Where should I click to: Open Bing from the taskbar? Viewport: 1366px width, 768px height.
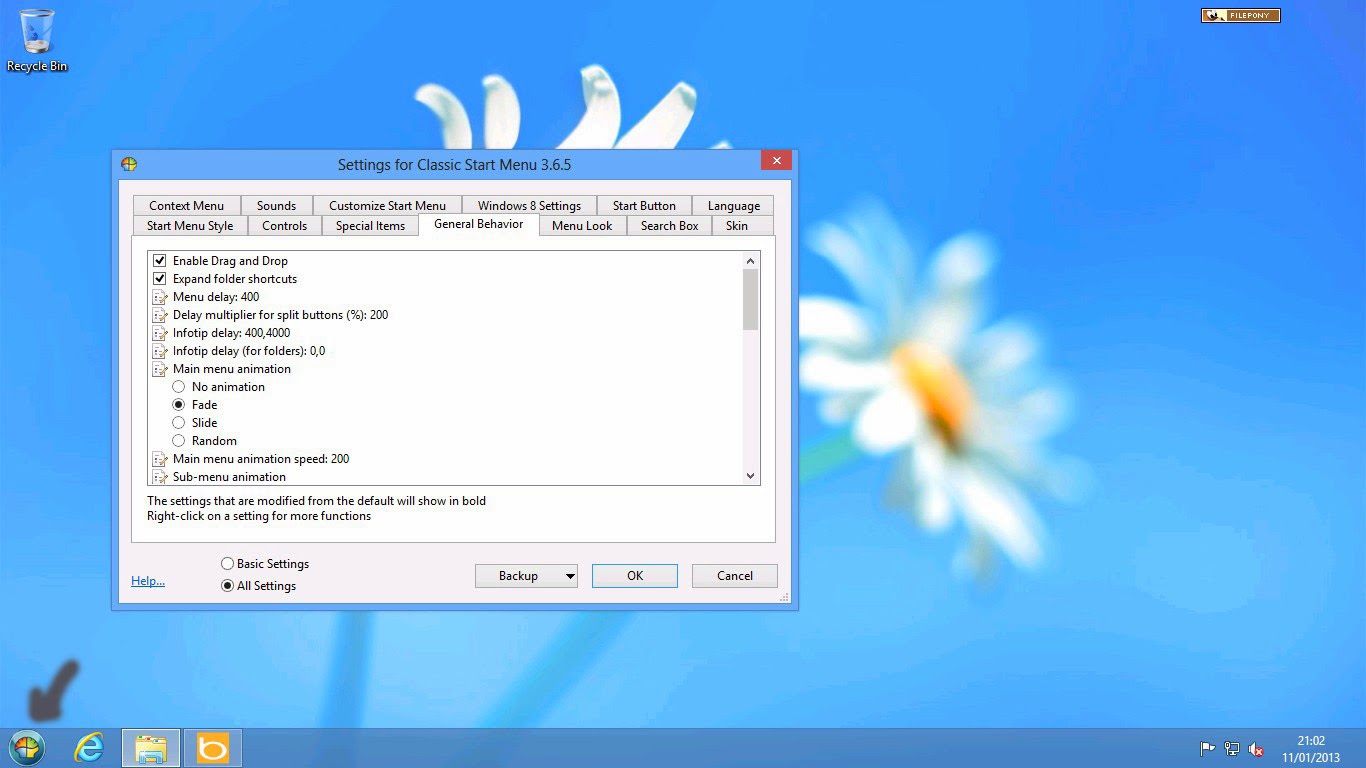pos(211,747)
